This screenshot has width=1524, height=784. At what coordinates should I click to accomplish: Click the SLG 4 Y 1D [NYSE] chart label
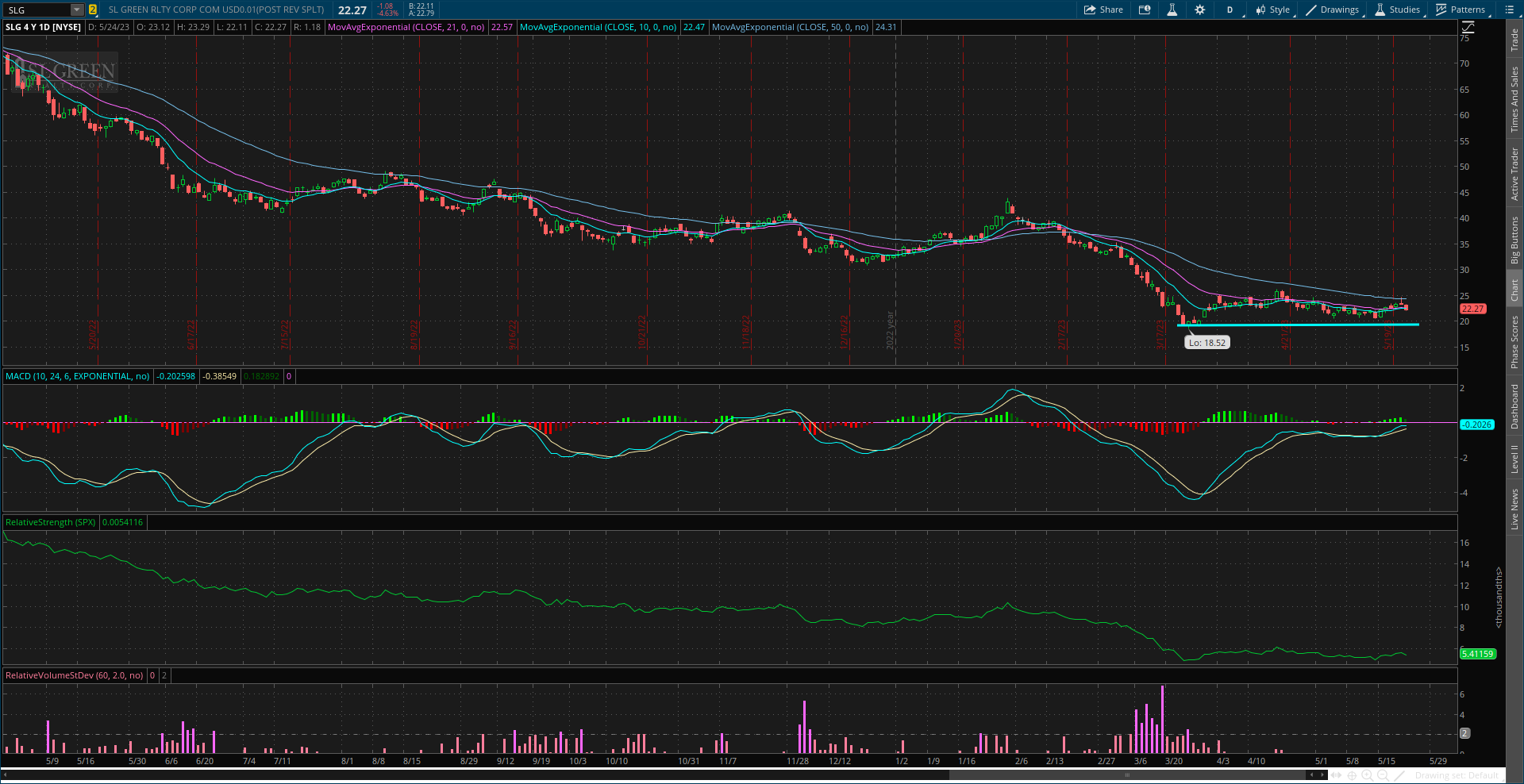(43, 27)
